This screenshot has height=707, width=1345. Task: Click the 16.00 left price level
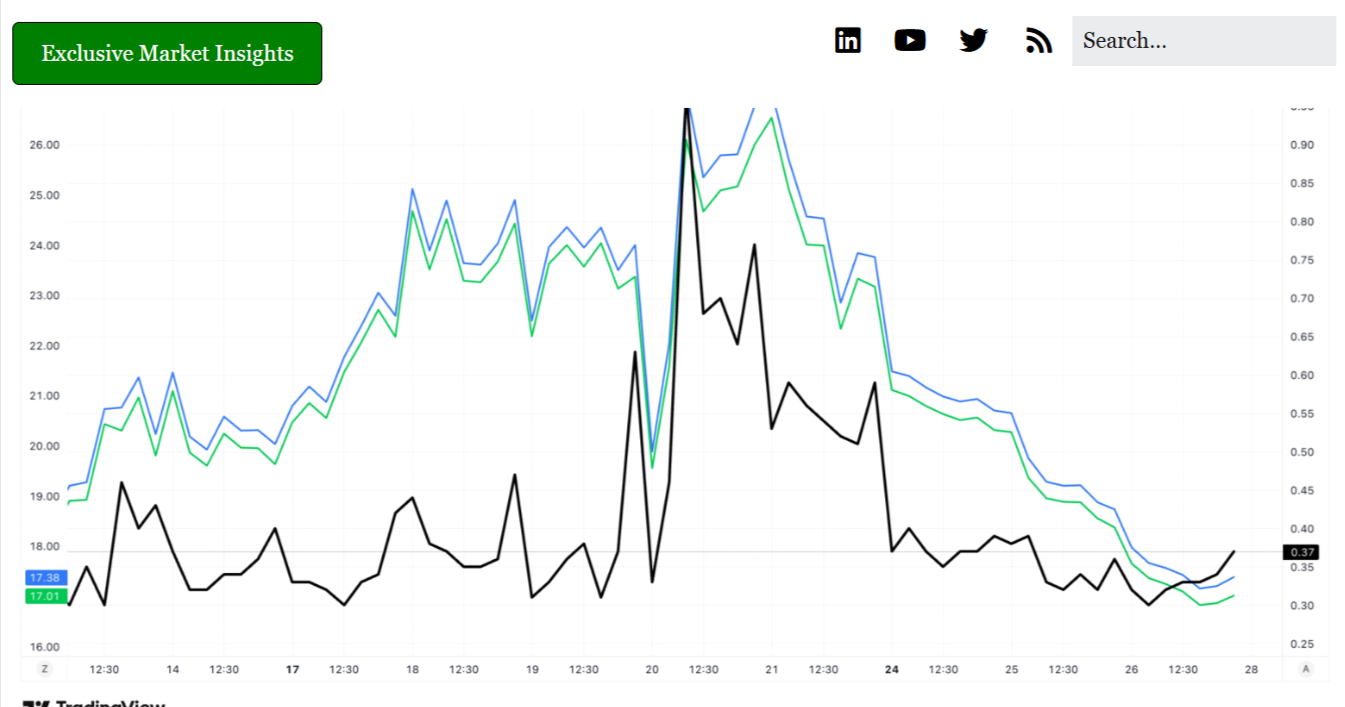[45, 647]
